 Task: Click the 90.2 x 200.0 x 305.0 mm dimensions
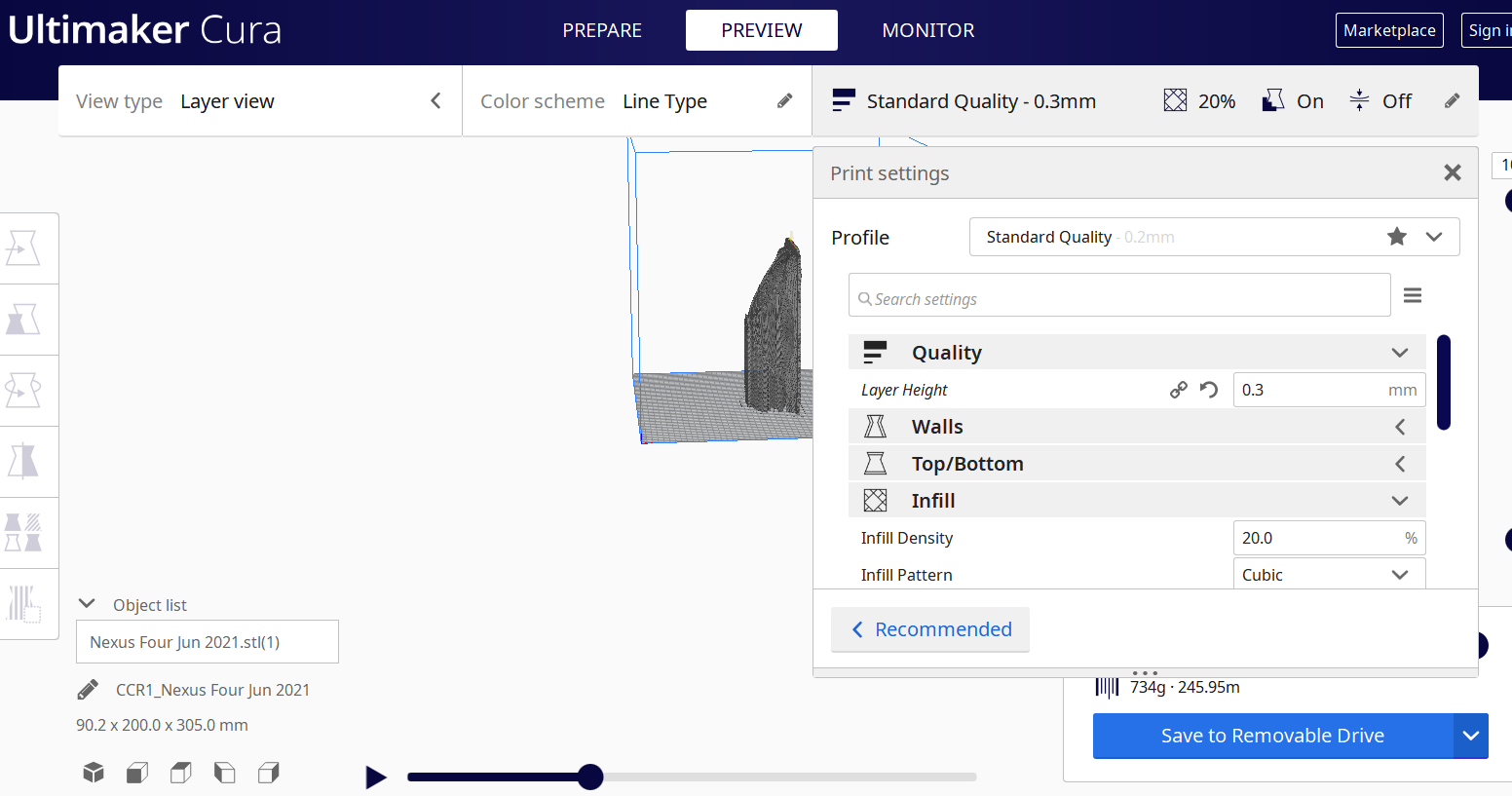click(x=162, y=725)
